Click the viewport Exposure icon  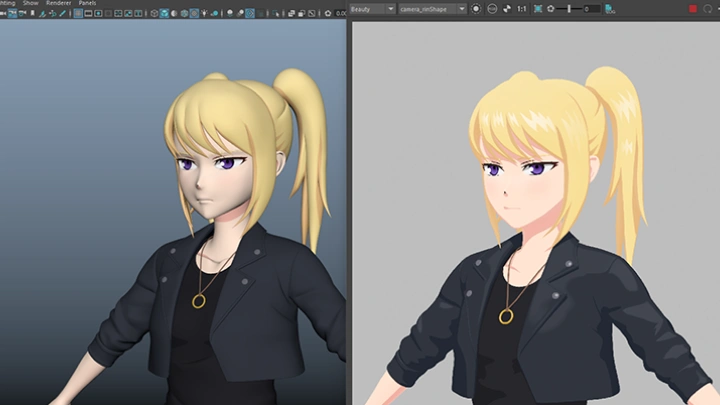327,13
